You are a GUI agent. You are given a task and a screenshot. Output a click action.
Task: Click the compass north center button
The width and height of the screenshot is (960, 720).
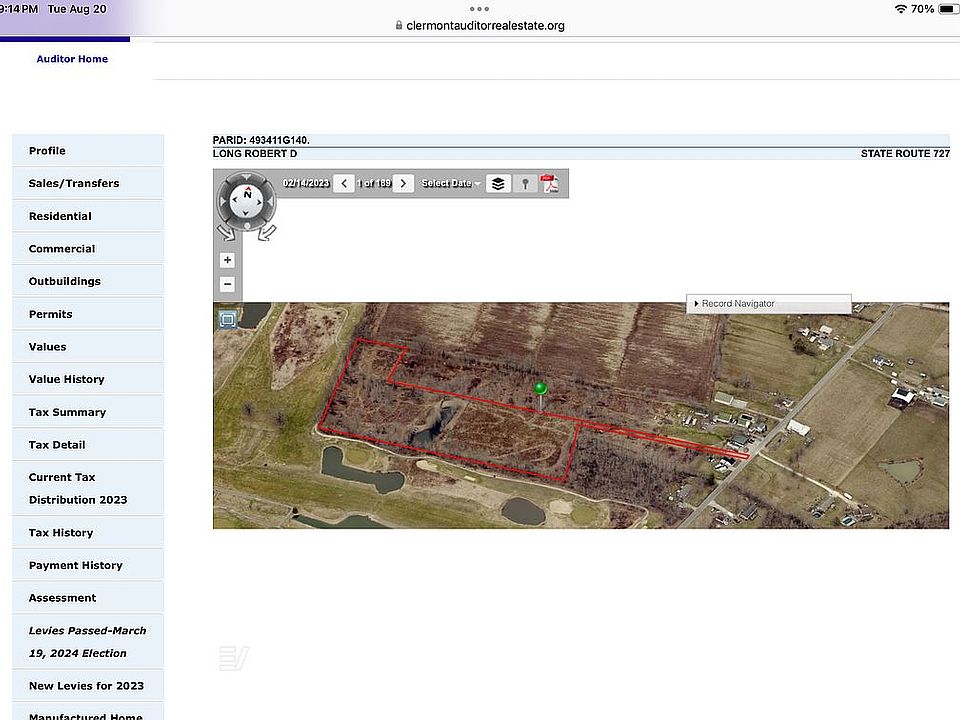[246, 199]
